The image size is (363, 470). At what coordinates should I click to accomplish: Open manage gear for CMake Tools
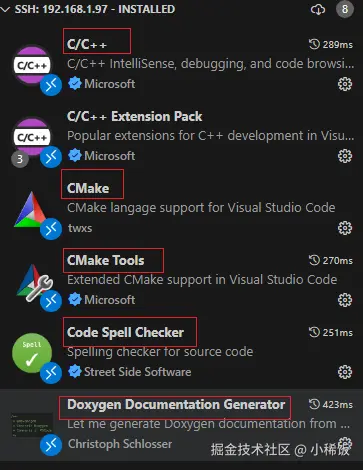[x=345, y=300]
